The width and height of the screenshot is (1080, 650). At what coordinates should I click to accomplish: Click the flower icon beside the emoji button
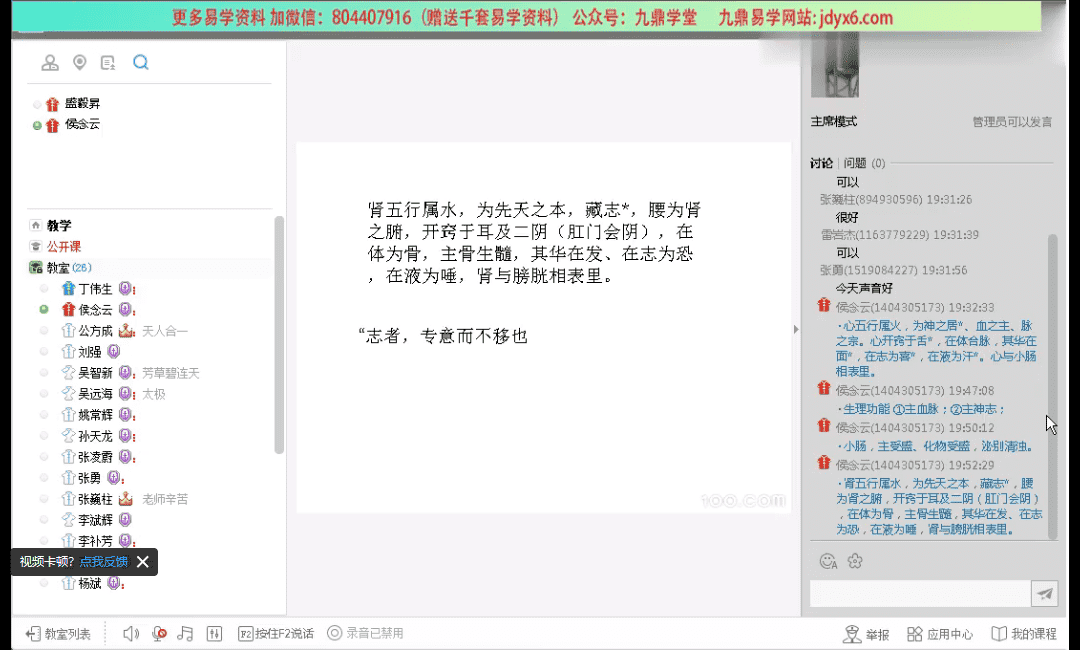pyautogui.click(x=854, y=561)
